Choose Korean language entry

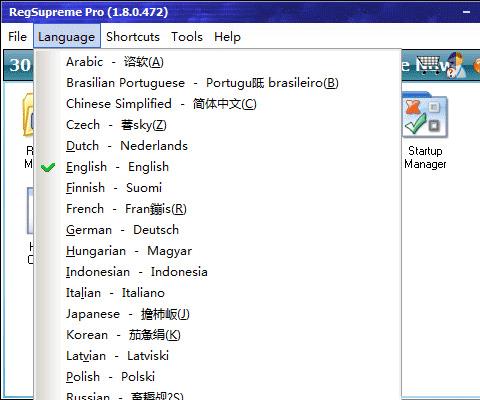pos(218,335)
